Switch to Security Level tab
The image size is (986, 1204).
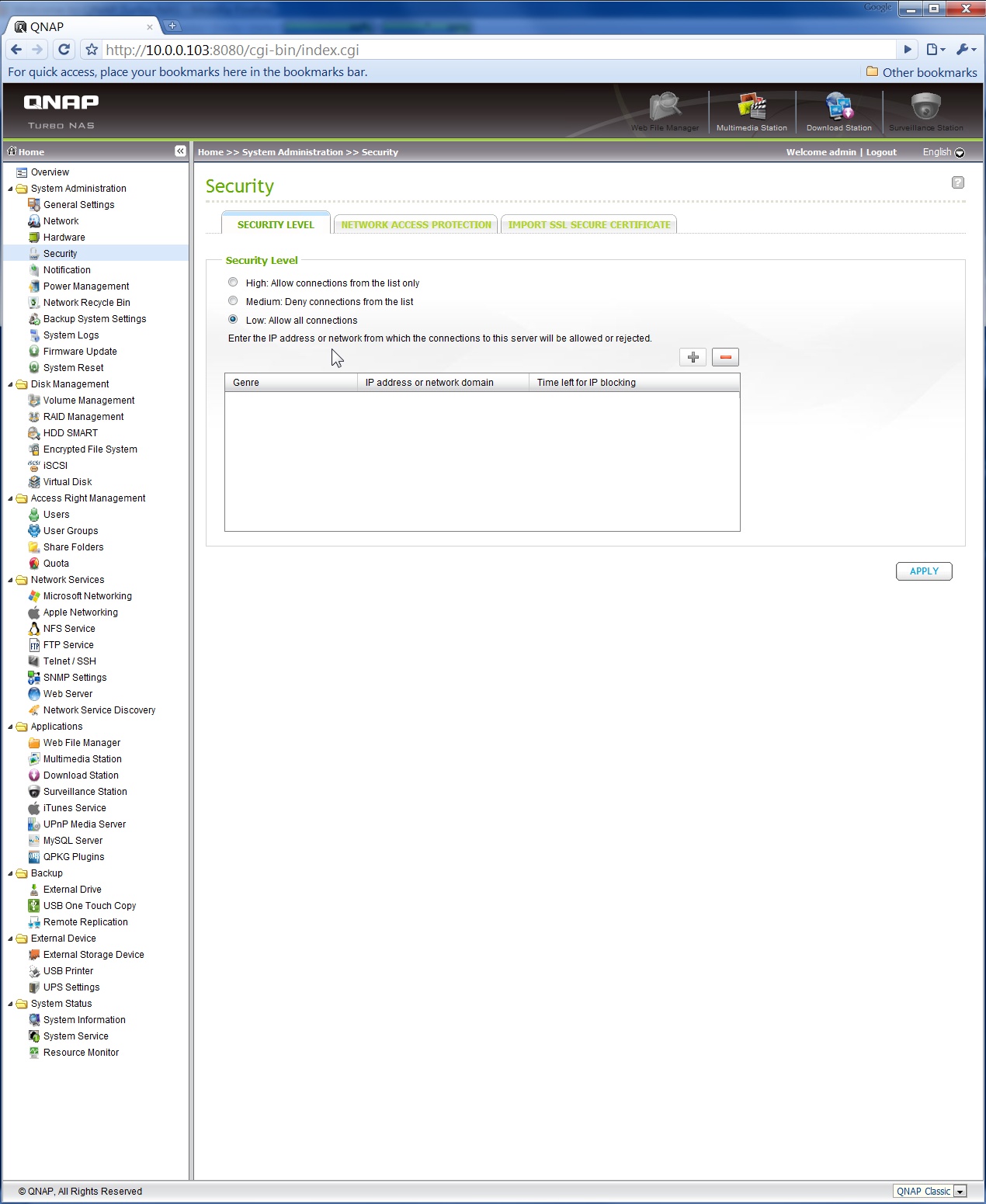coord(276,224)
